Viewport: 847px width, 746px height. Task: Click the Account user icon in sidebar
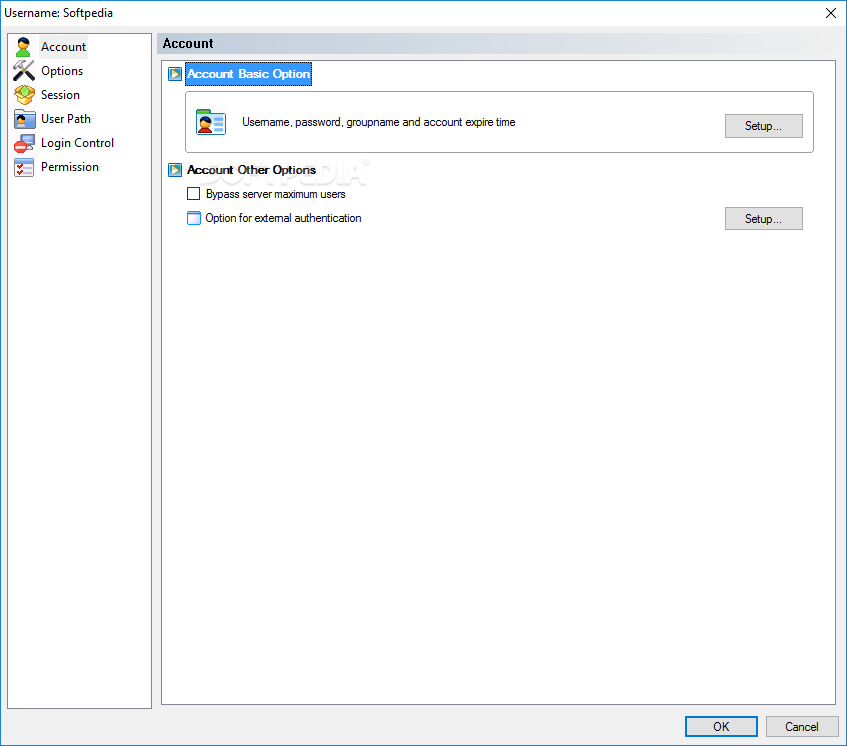coord(23,47)
